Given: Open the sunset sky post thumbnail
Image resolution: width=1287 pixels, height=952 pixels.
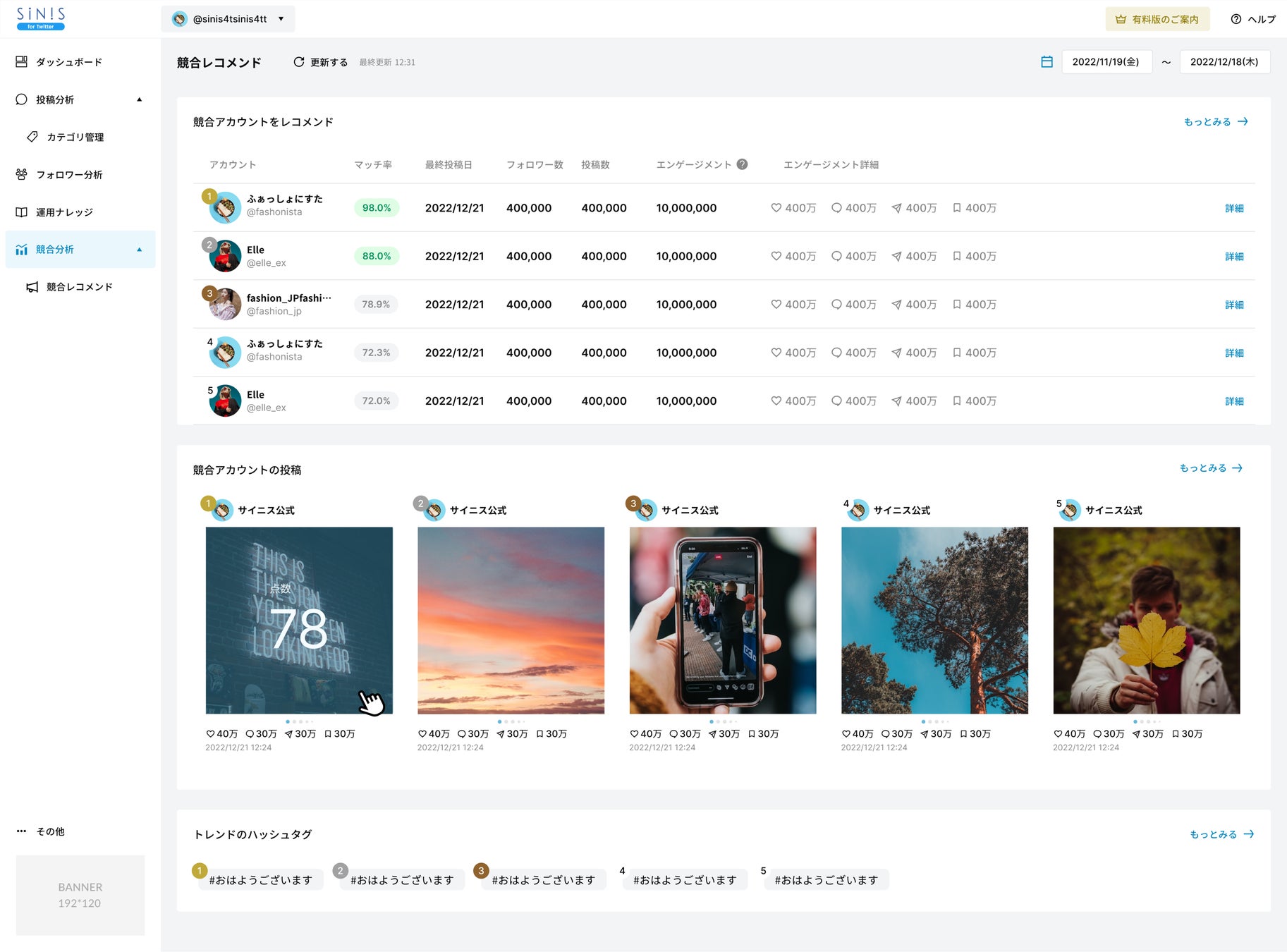Looking at the screenshot, I should [511, 621].
